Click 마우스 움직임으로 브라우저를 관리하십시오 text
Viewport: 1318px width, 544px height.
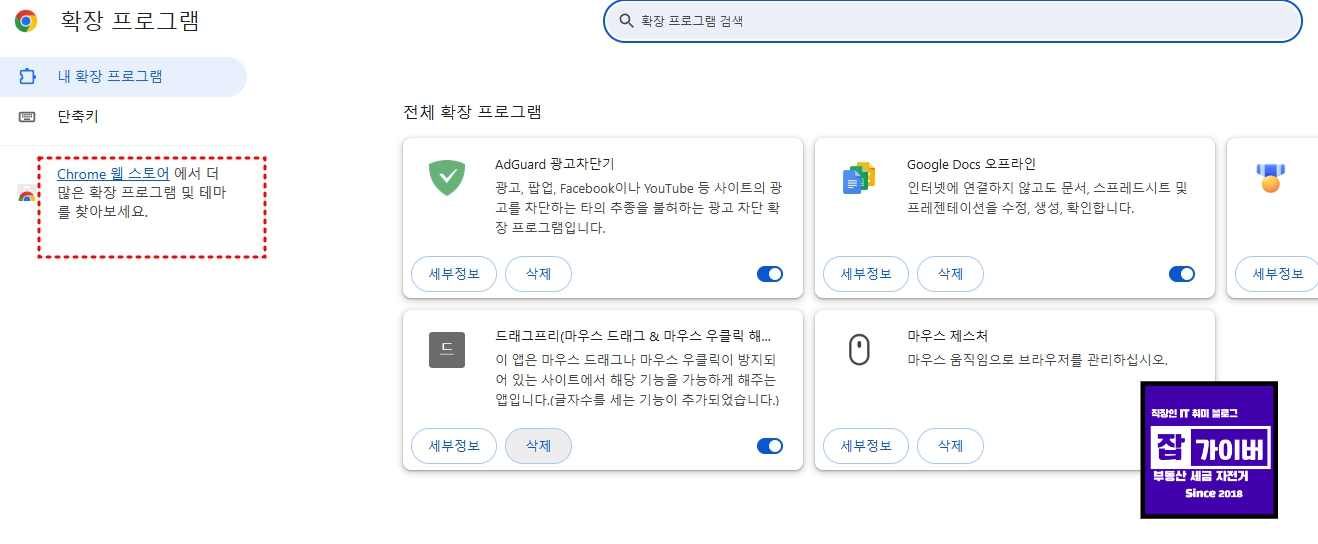click(x=1037, y=360)
